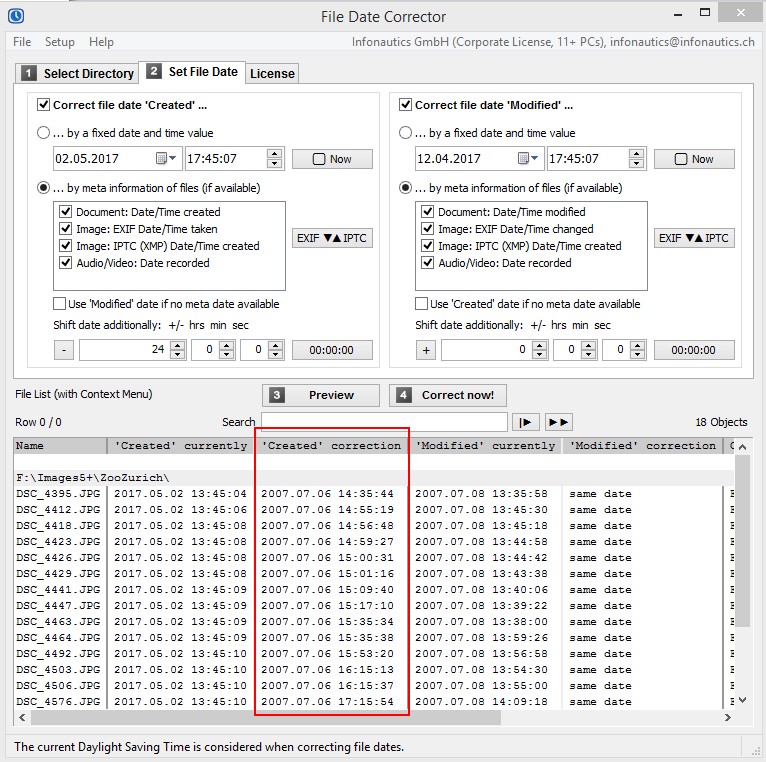Open calendar picker for Created date 02.05.2017
The height and width of the screenshot is (762, 766).
166,158
